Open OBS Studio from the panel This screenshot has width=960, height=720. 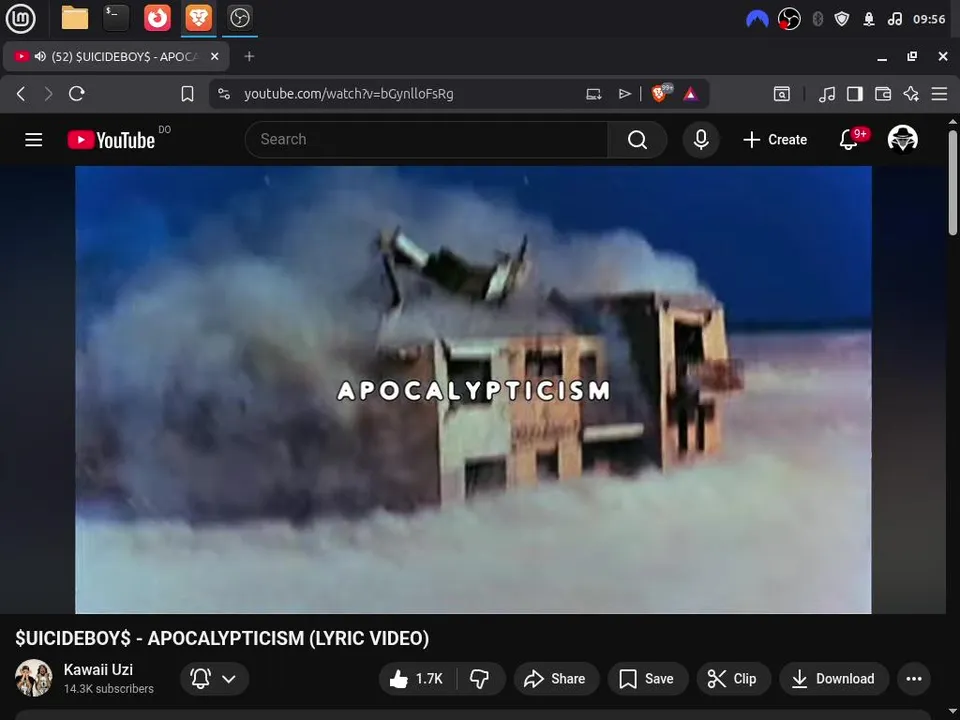point(239,18)
